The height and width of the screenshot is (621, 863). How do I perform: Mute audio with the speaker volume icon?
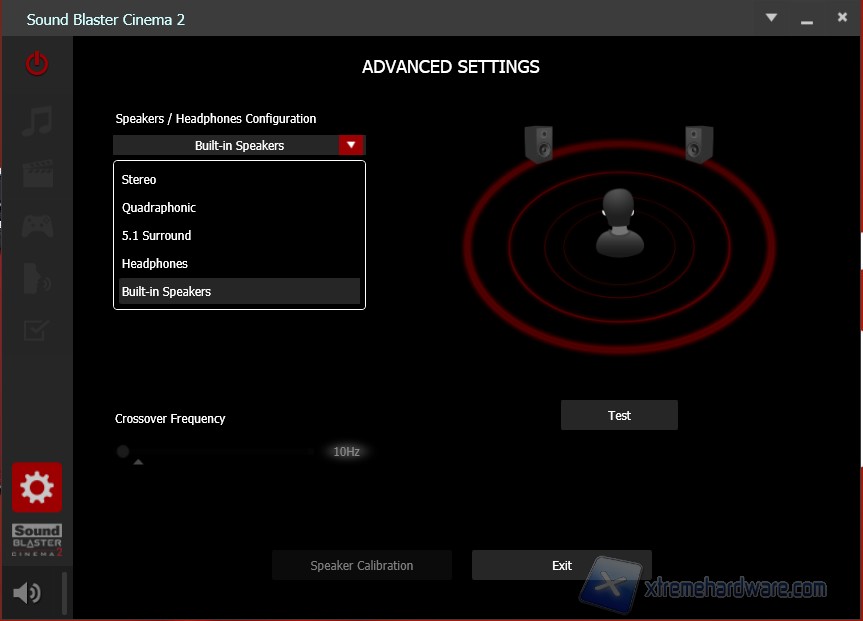tap(27, 593)
